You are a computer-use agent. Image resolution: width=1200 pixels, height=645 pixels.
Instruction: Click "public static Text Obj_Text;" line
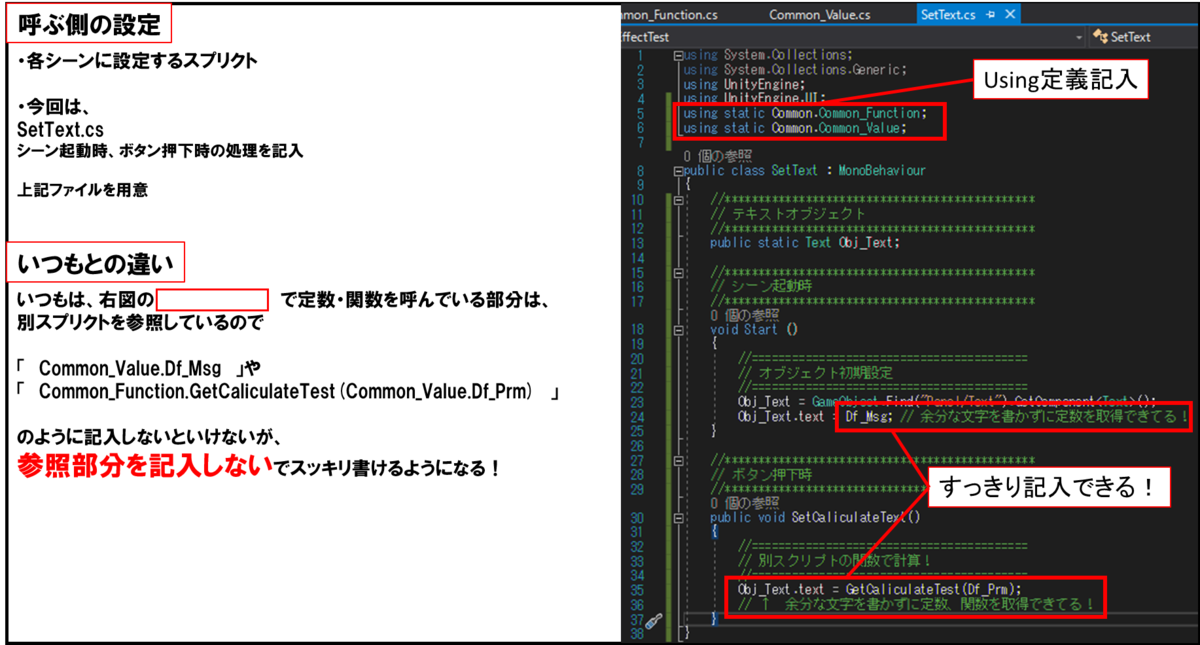[805, 242]
